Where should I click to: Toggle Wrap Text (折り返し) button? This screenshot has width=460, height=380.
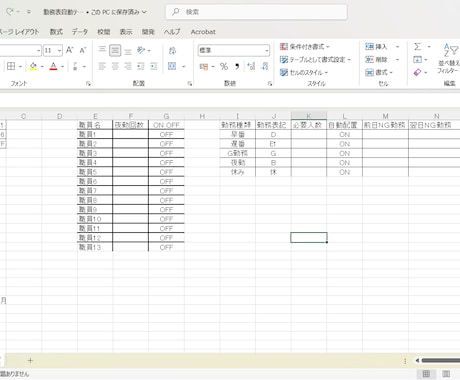click(x=172, y=50)
